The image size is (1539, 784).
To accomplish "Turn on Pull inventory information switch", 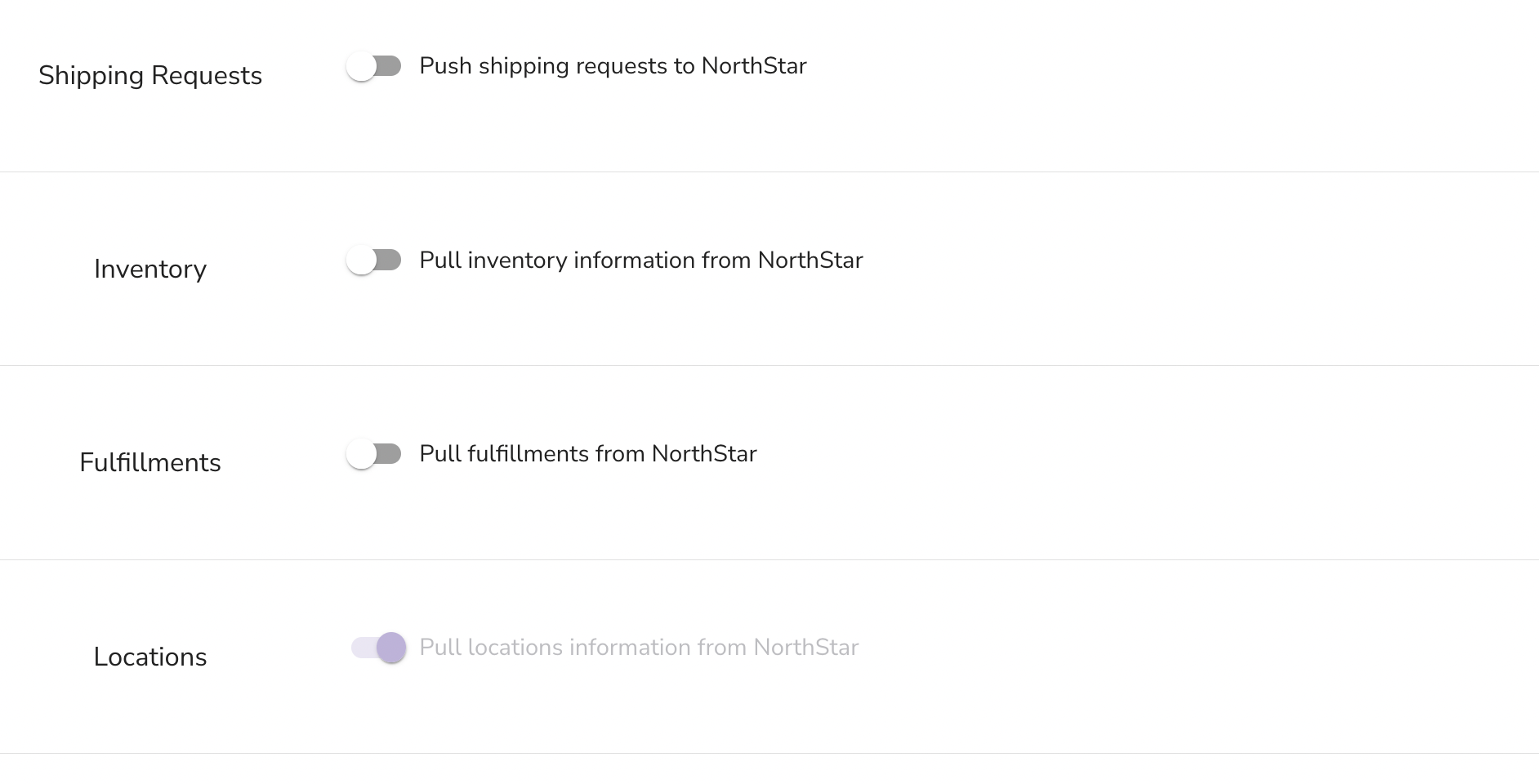I will [x=374, y=261].
